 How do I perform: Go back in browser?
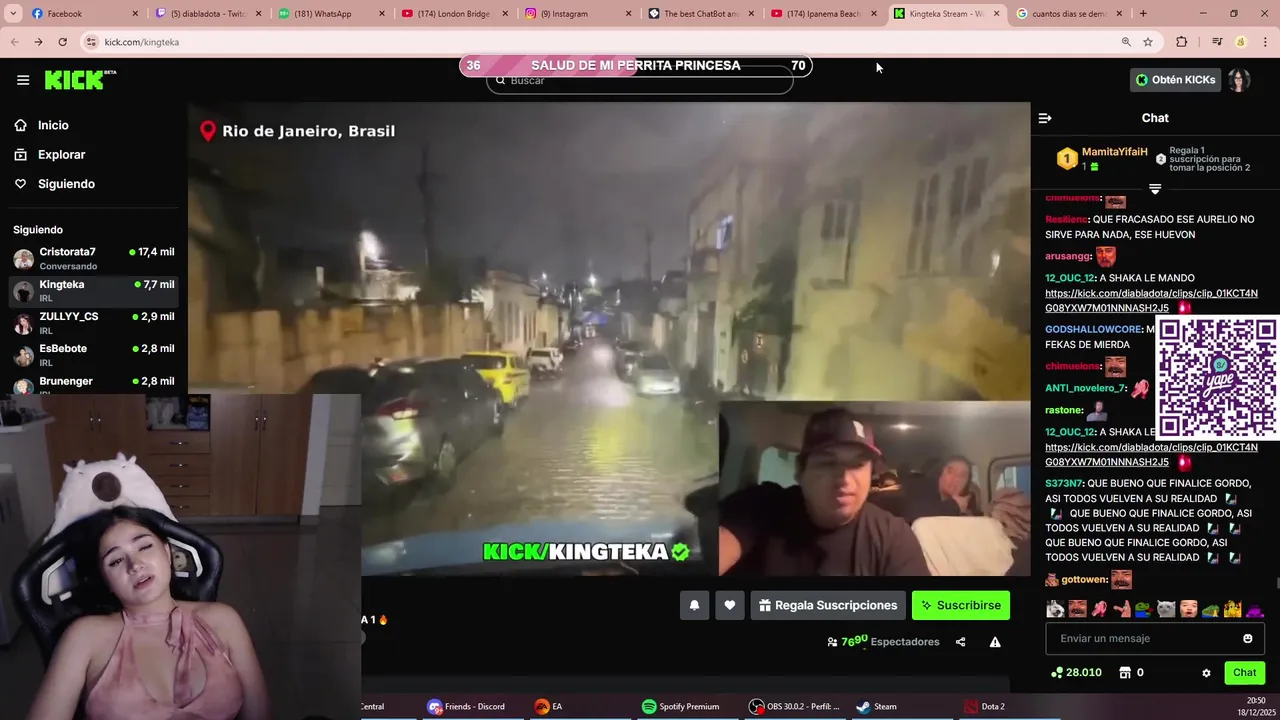pos(14,42)
